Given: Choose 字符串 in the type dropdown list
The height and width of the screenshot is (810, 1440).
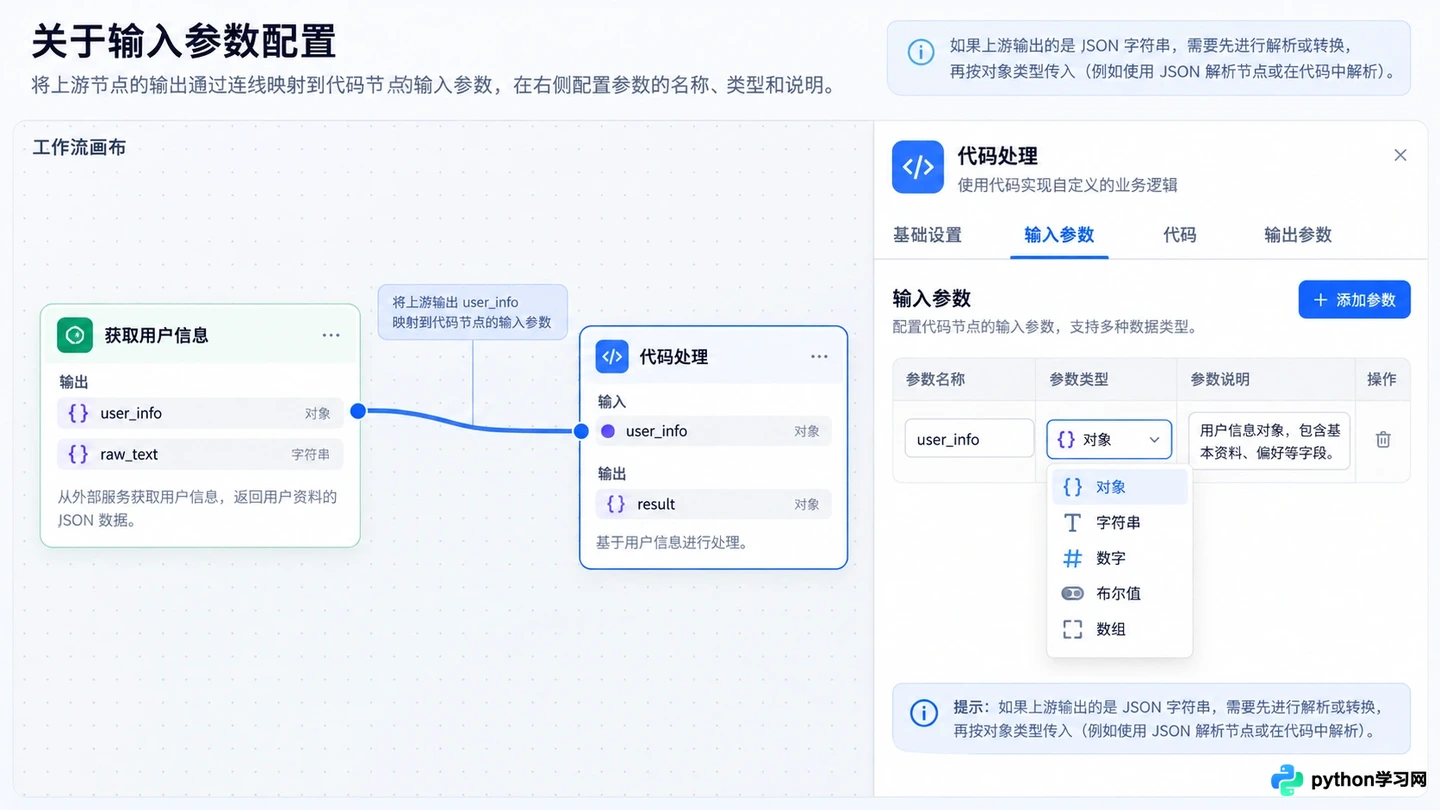Looking at the screenshot, I should pos(1120,523).
